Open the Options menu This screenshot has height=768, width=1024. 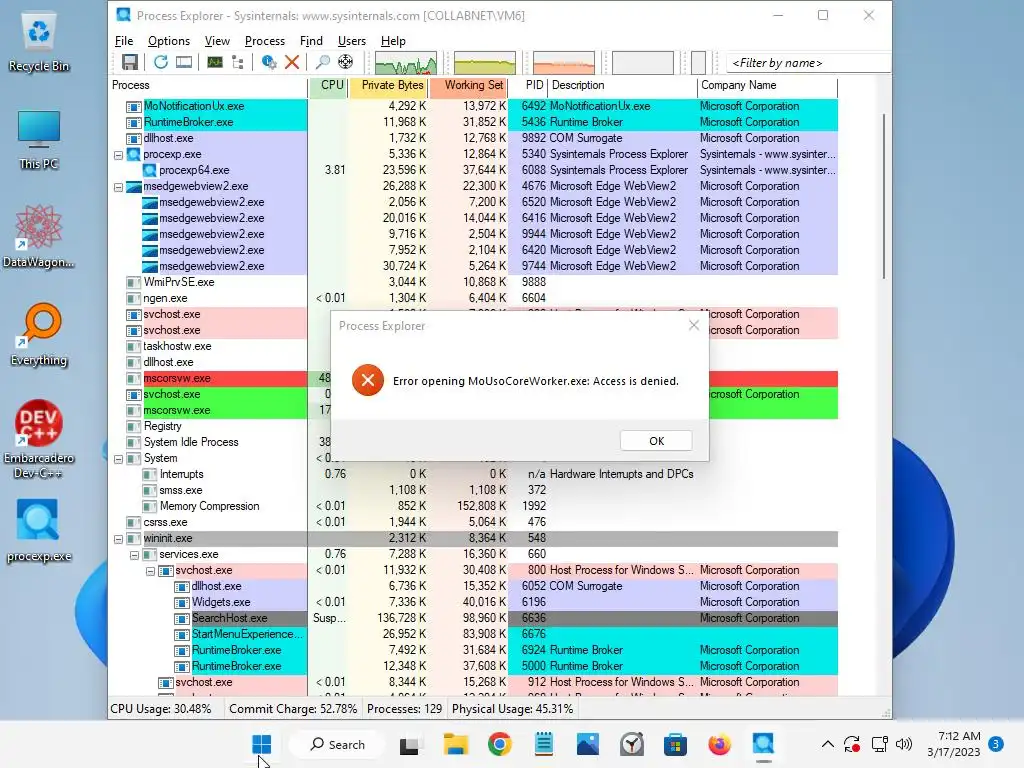168,40
